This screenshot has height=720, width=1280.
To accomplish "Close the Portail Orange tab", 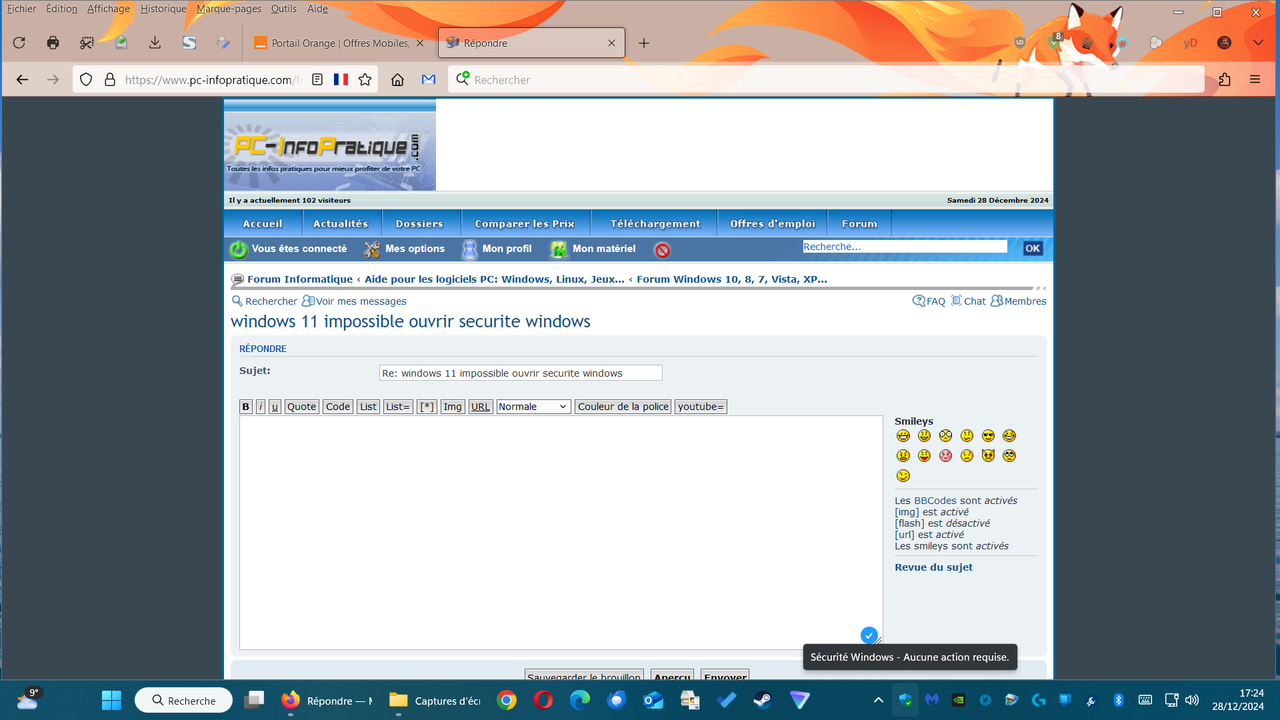I will click(420, 43).
